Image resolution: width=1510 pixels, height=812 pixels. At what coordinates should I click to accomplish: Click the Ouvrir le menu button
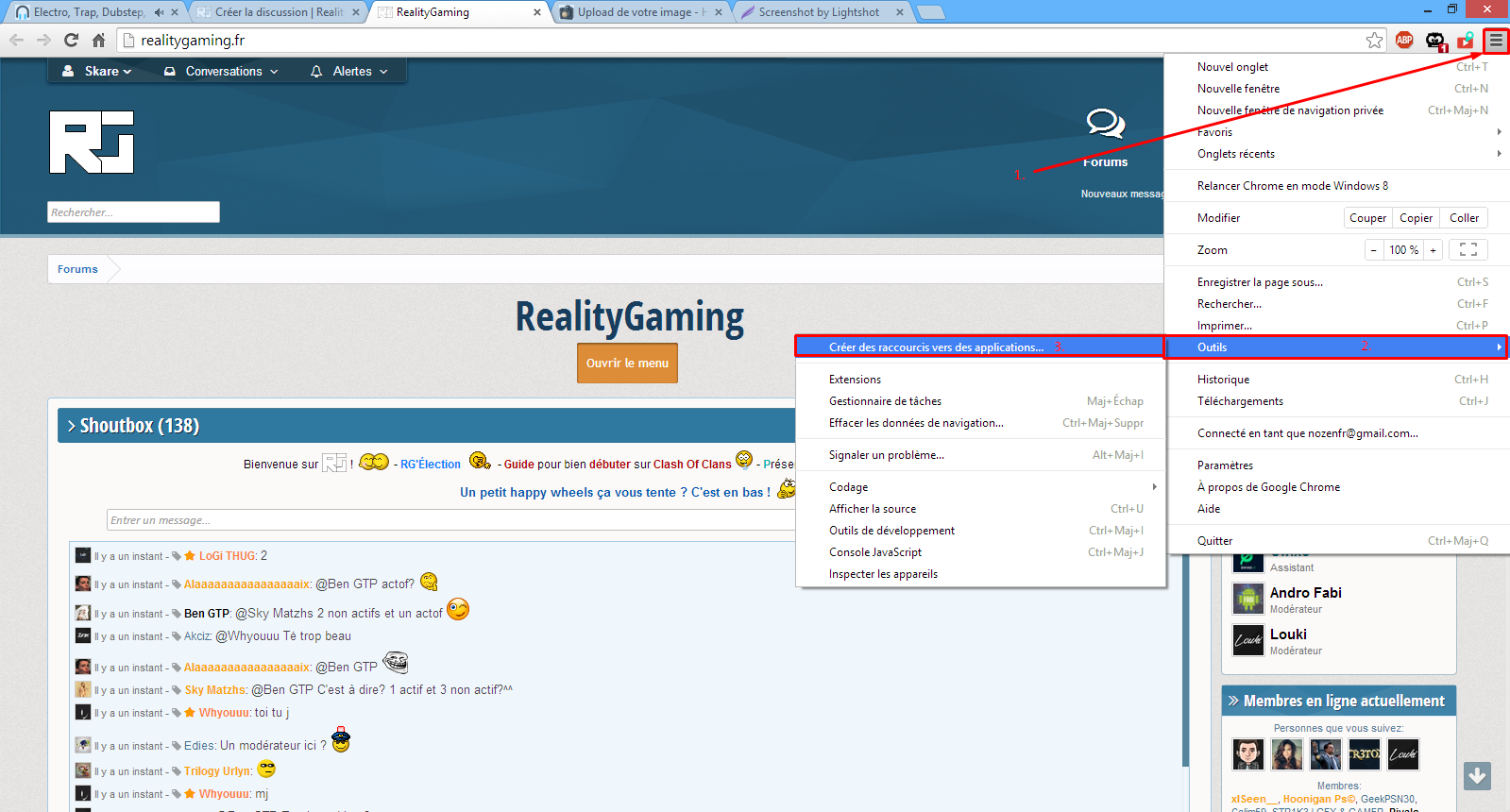pos(627,363)
